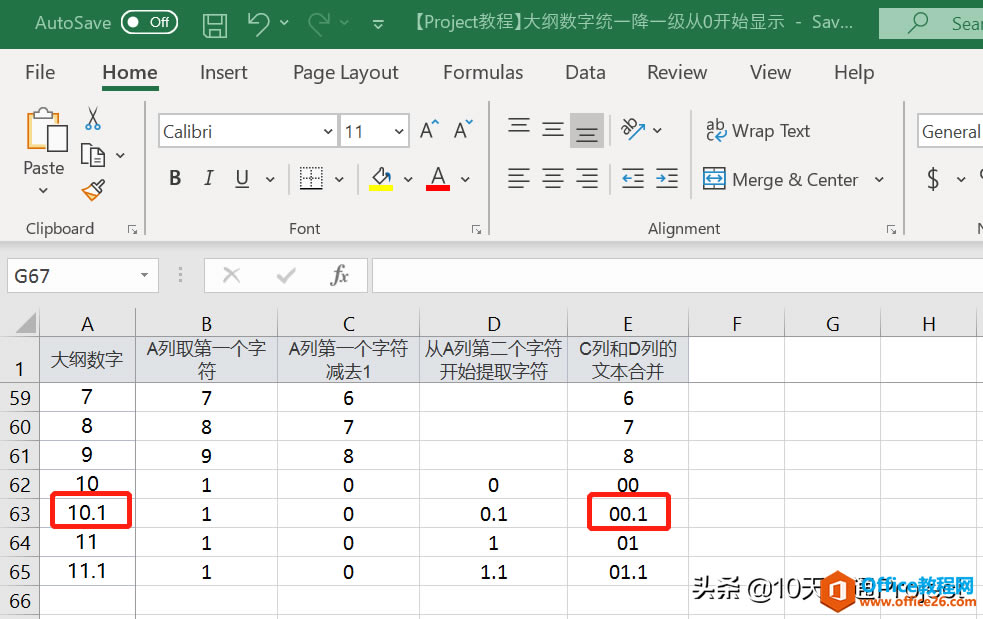Toggle Bold formatting
Screen dimensions: 983x619
coord(175,179)
